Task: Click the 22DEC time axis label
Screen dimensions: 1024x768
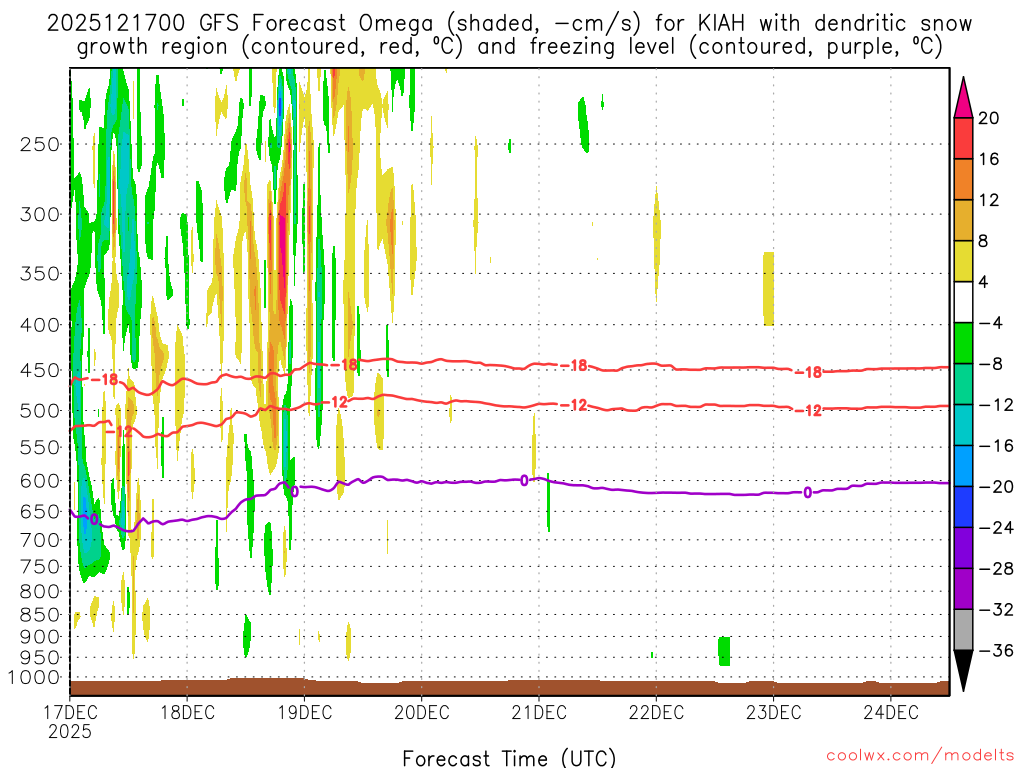Action: point(656,712)
